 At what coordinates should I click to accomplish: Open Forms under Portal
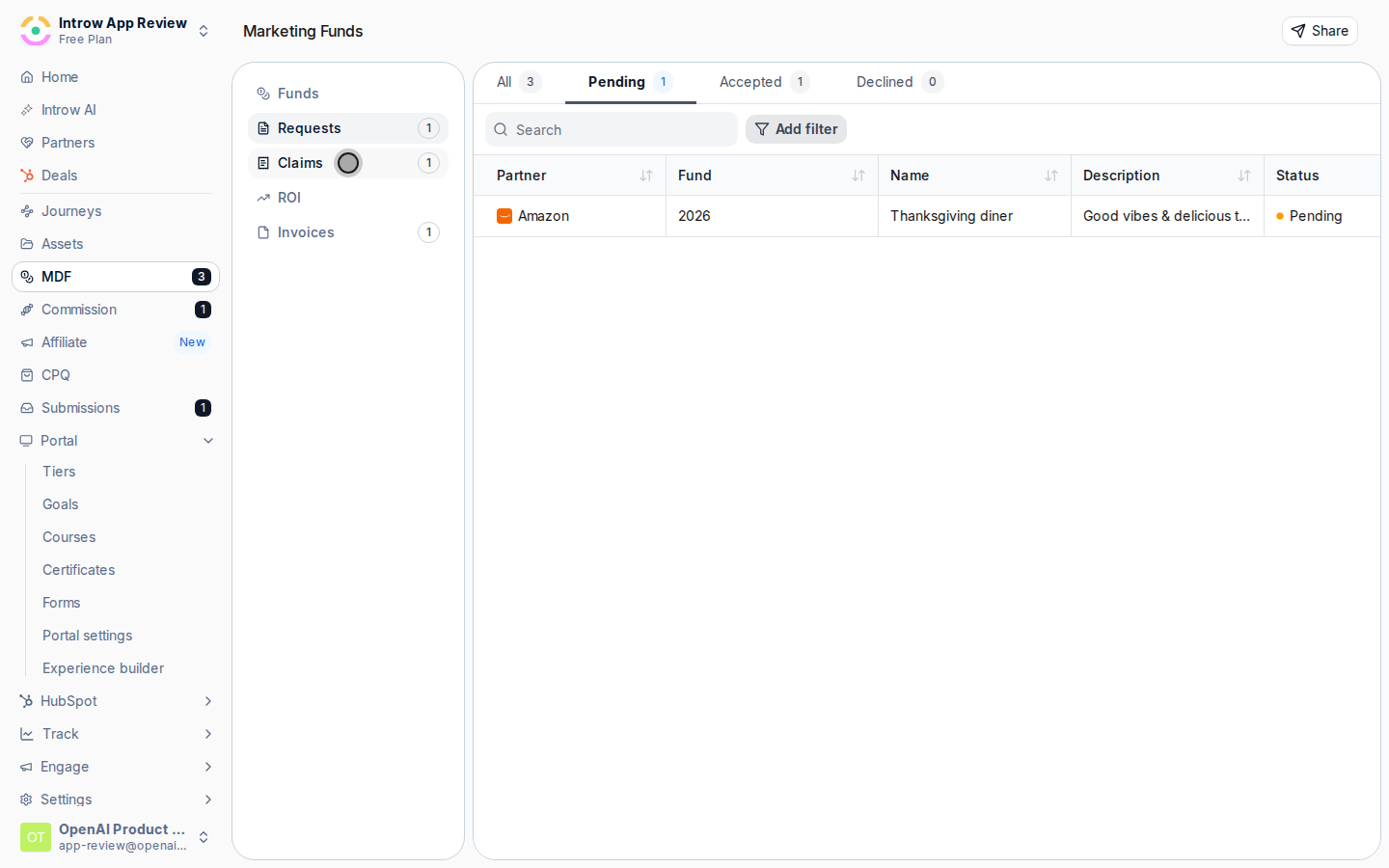tap(62, 603)
